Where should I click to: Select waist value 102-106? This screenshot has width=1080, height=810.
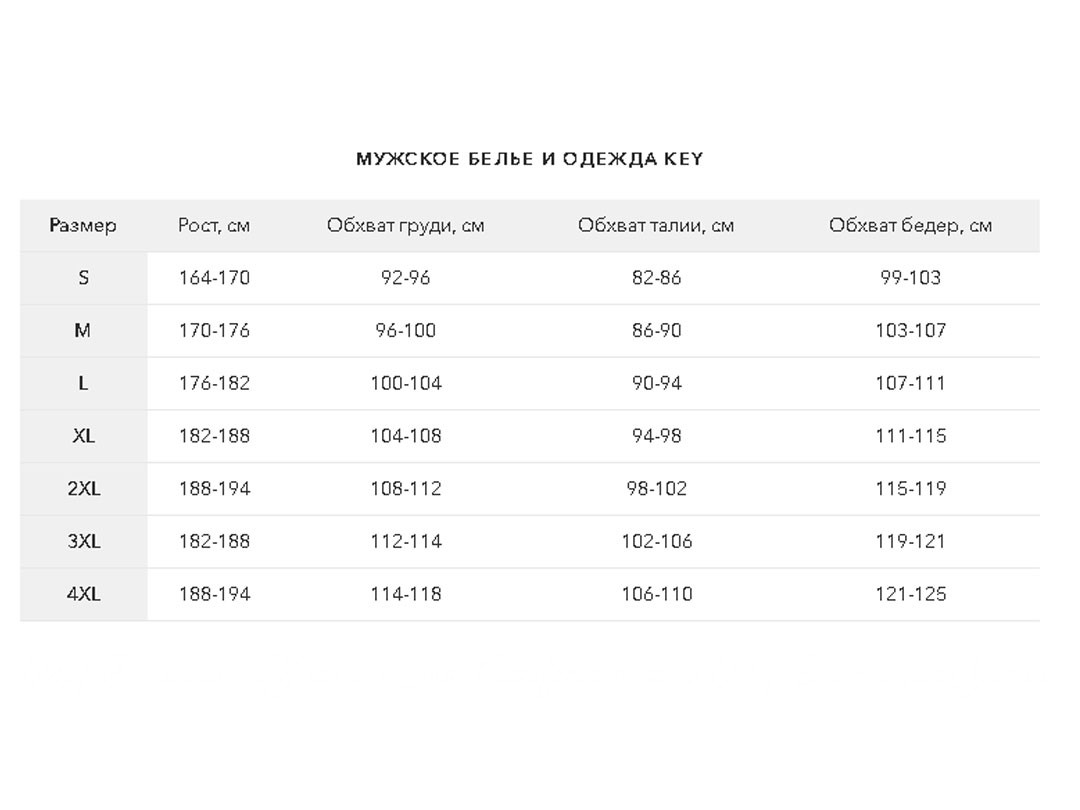coord(656,541)
